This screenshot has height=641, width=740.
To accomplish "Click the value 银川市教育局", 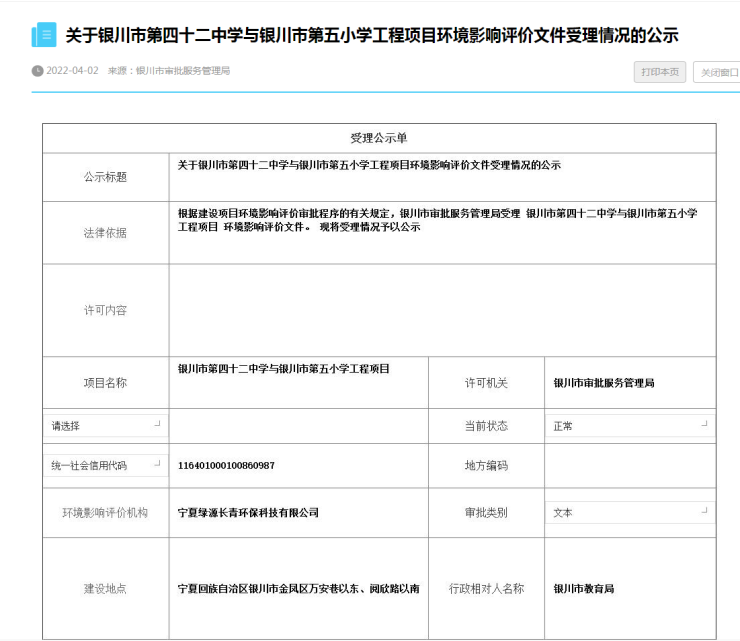I will pyautogui.click(x=584, y=589).
